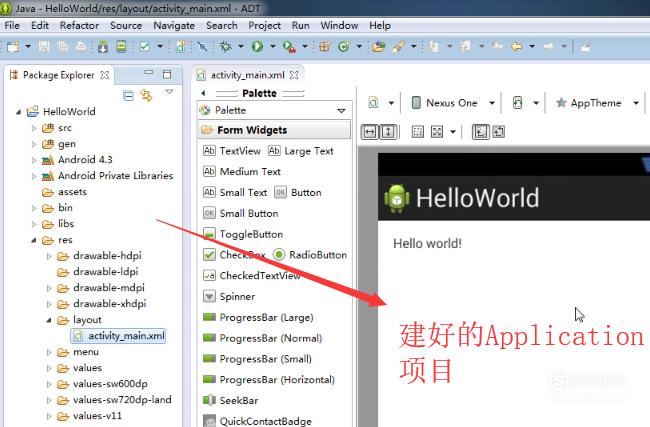Viewport: 650px width, 427px height.
Task: Collapse the HelloWorld project node
Action: coord(18,112)
